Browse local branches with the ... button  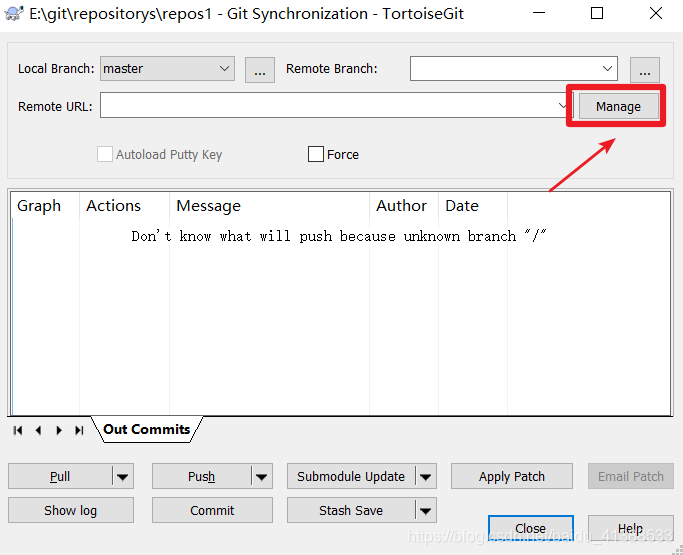coord(260,70)
